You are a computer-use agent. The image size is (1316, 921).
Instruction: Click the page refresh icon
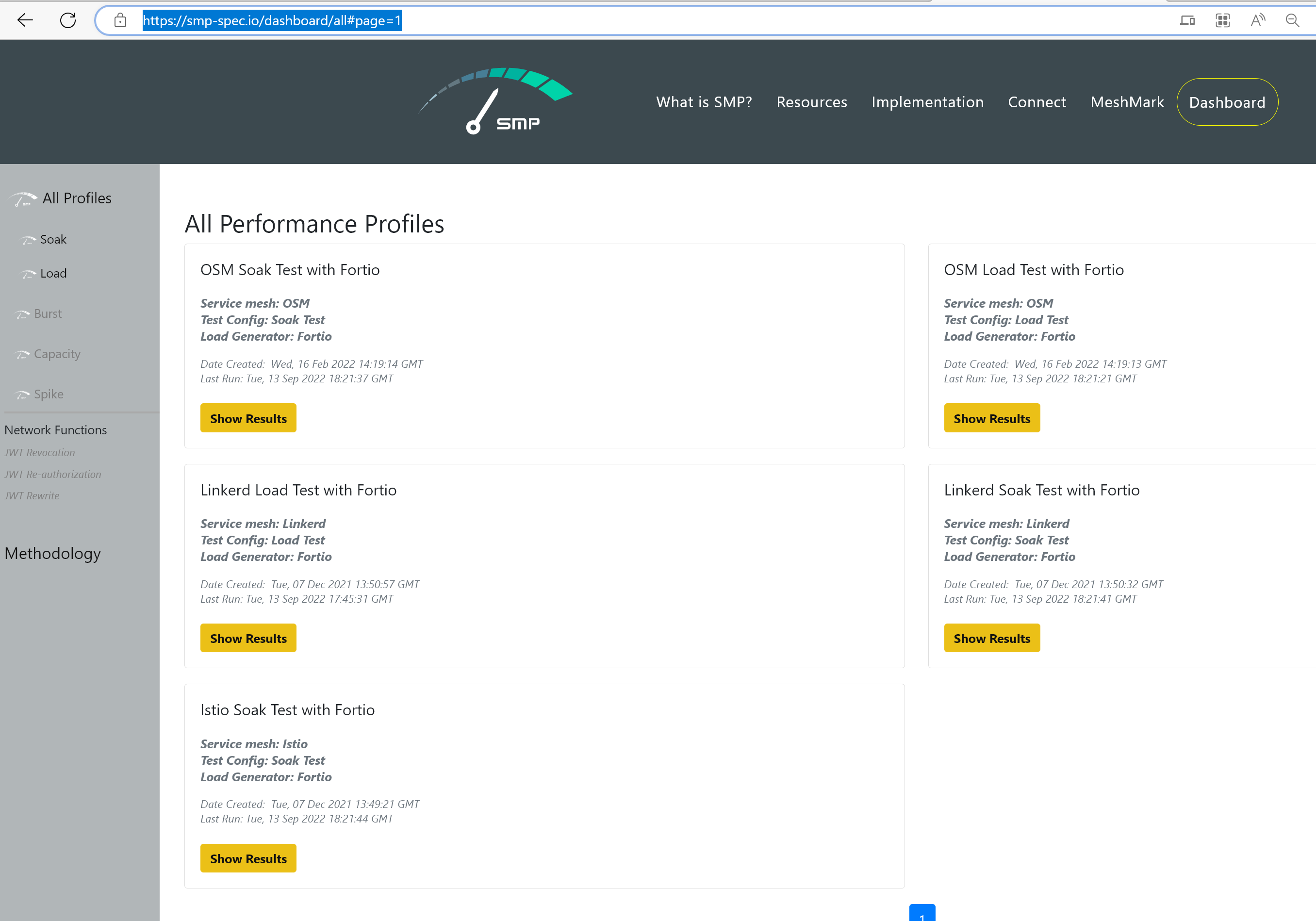pyautogui.click(x=67, y=20)
